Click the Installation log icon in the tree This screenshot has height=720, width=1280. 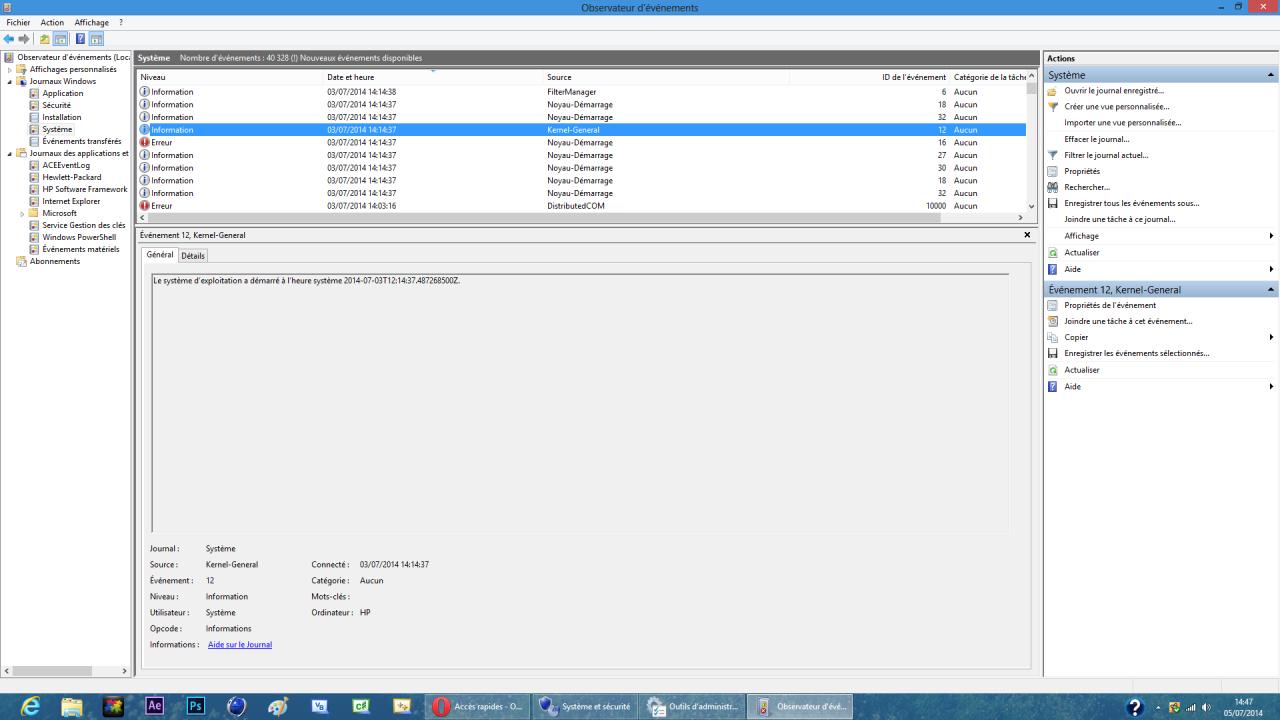[x=34, y=117]
